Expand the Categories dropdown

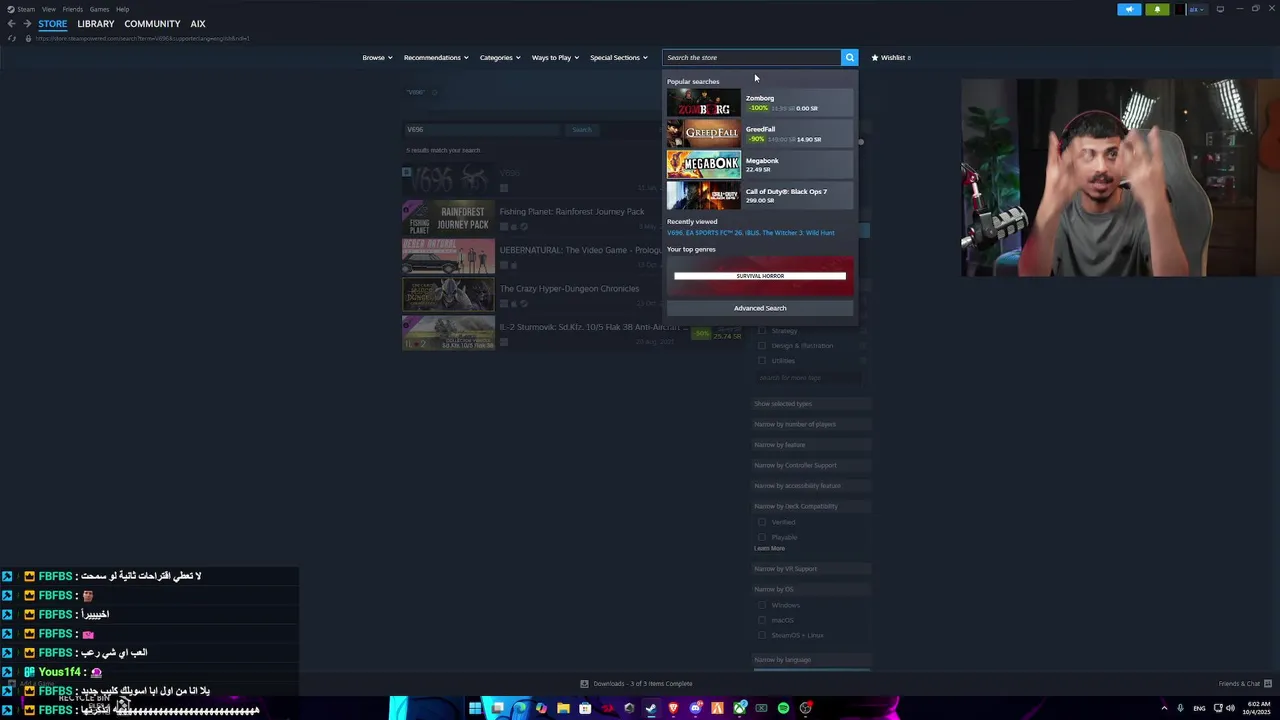(500, 57)
